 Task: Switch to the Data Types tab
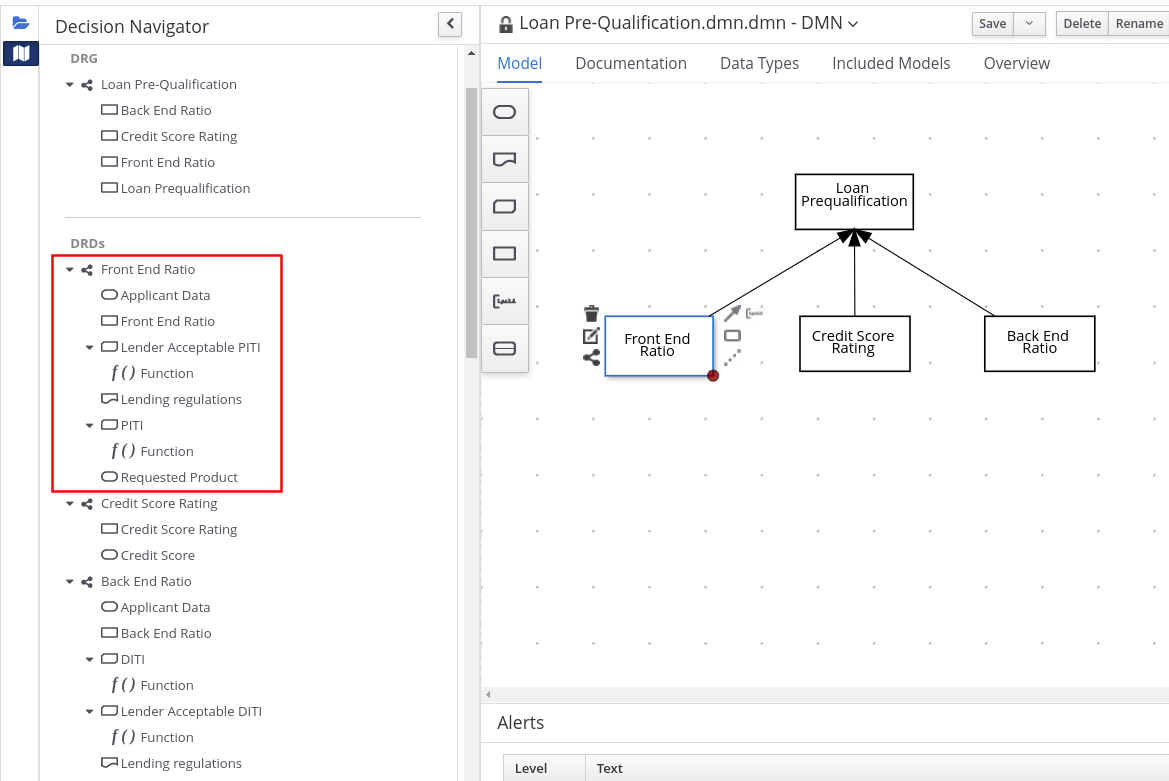tap(759, 63)
